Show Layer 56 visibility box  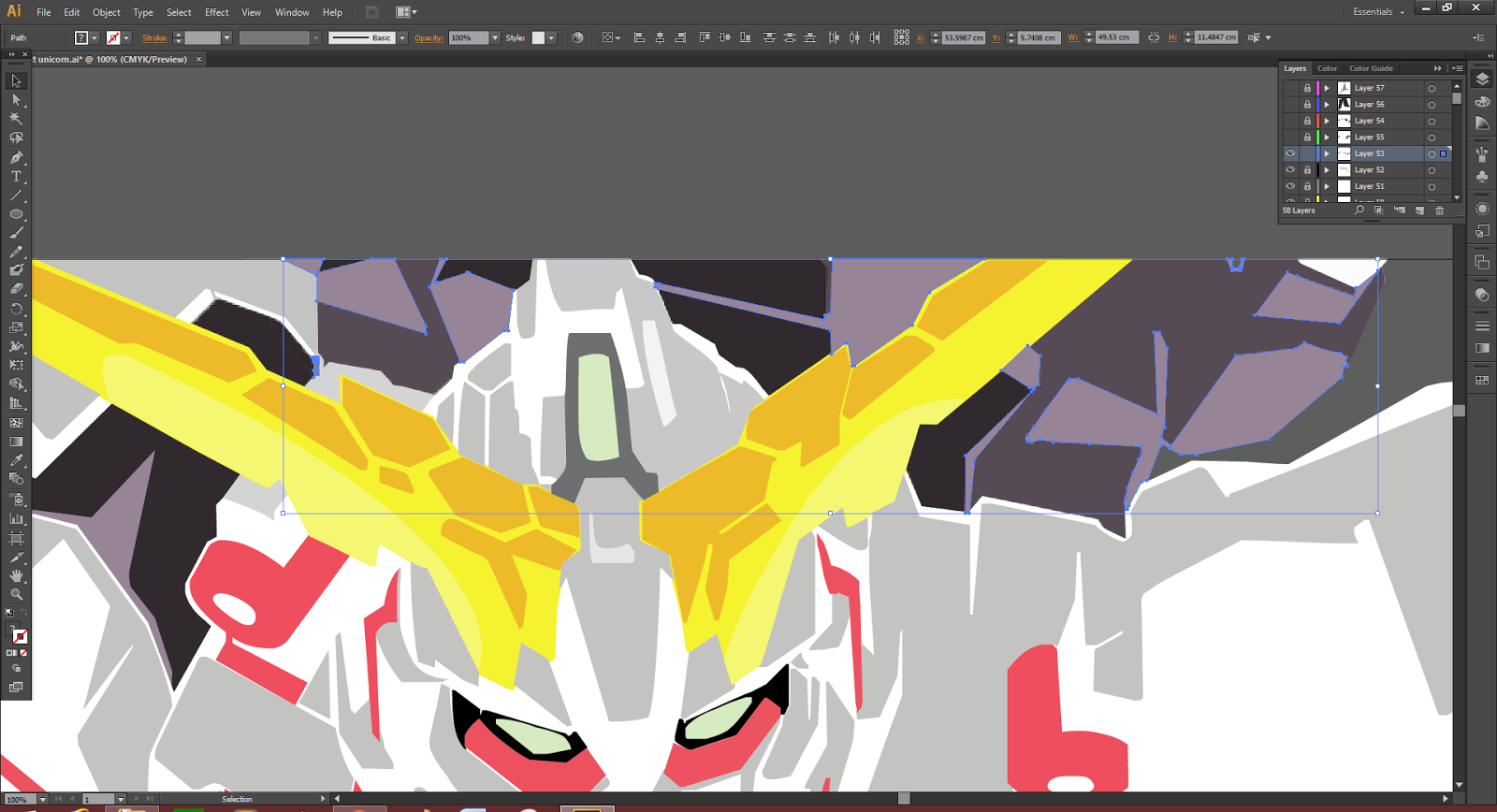pyautogui.click(x=1290, y=104)
